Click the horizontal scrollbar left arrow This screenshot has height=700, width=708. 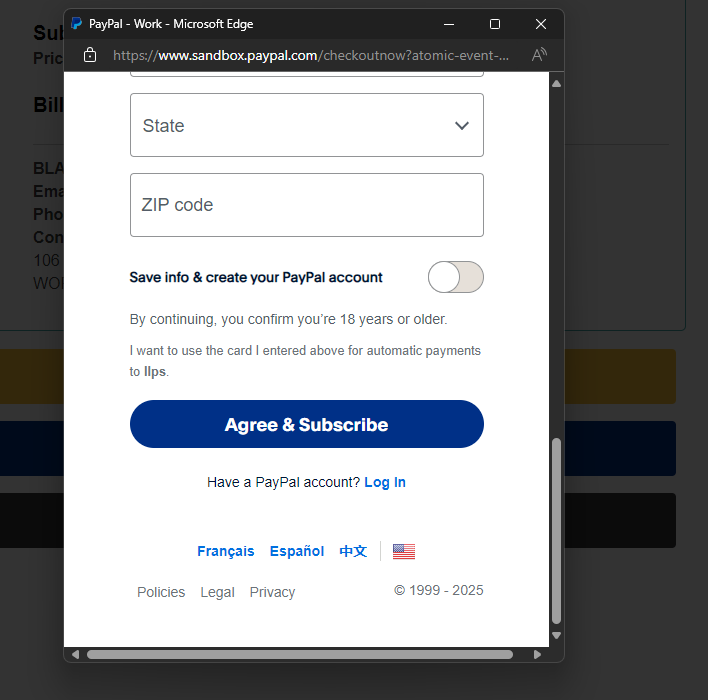click(74, 655)
